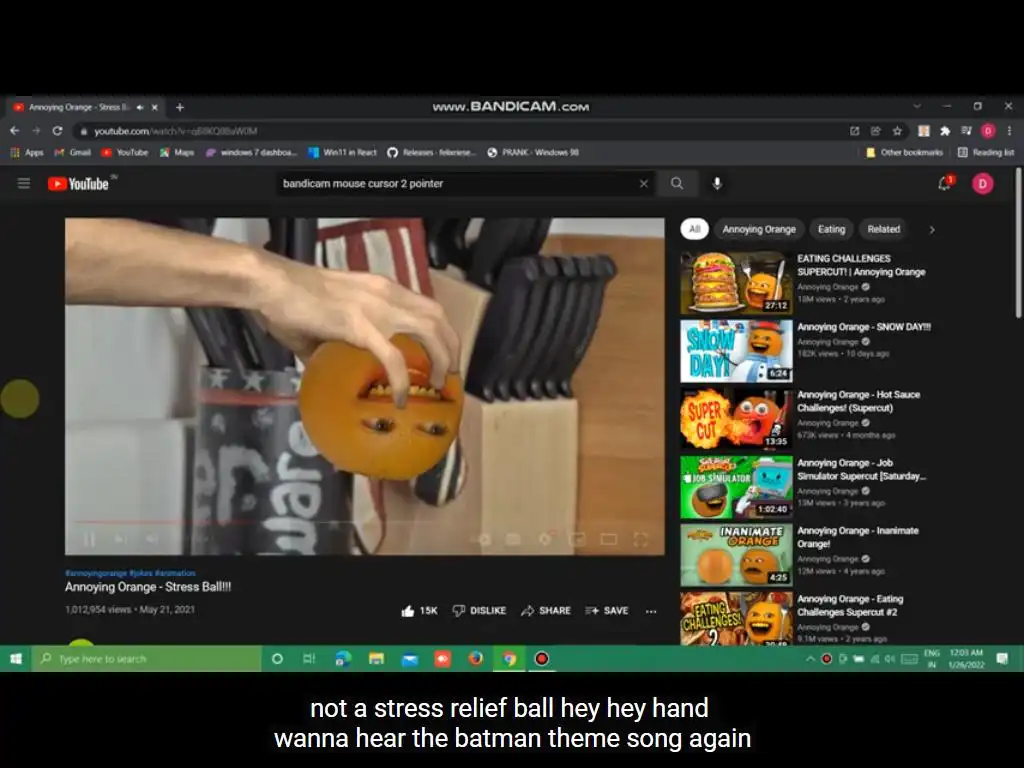SAVE the video to a playlist
The width and height of the screenshot is (1024, 768).
click(x=607, y=611)
